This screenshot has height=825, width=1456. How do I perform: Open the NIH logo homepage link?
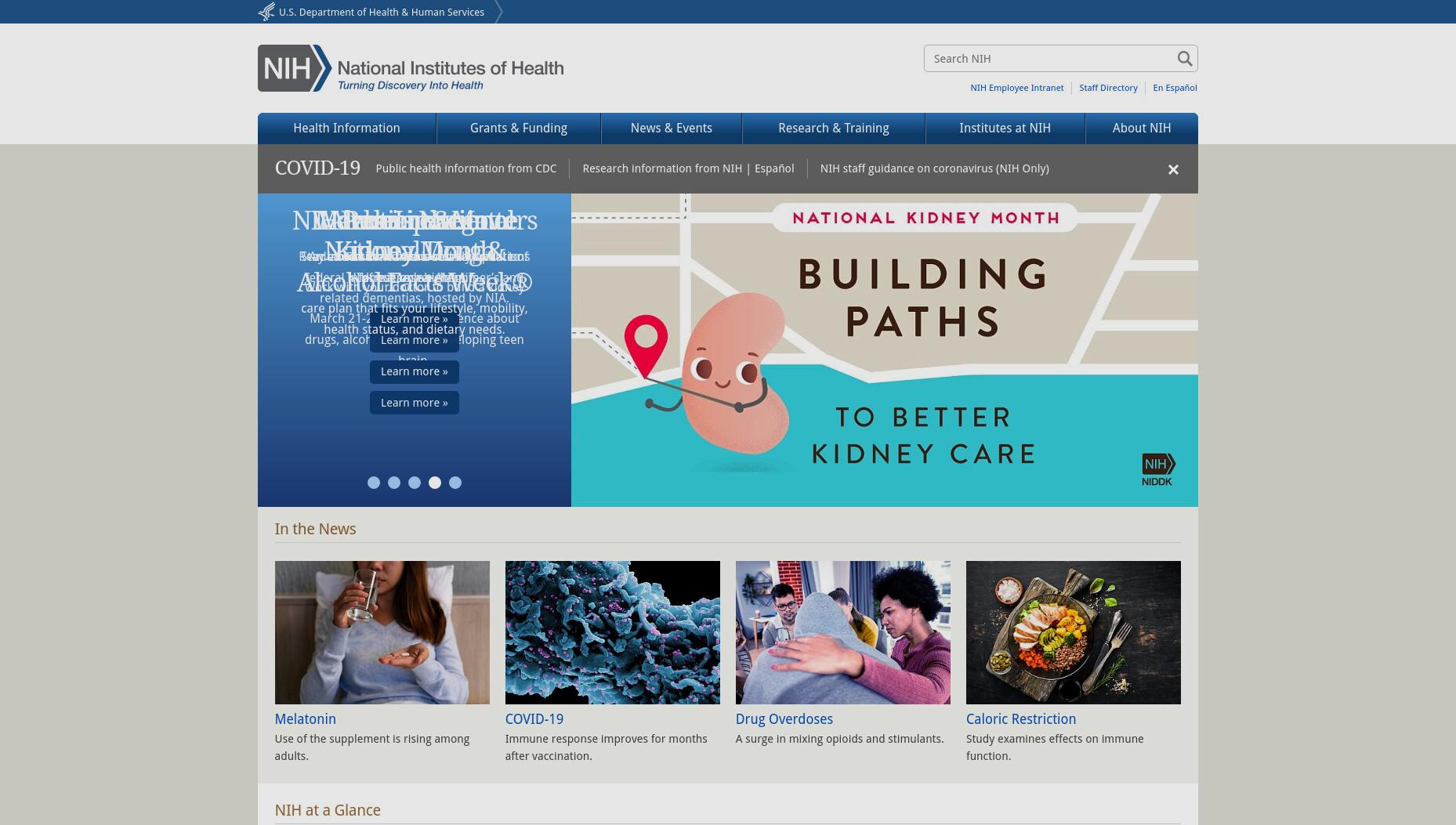tap(411, 68)
